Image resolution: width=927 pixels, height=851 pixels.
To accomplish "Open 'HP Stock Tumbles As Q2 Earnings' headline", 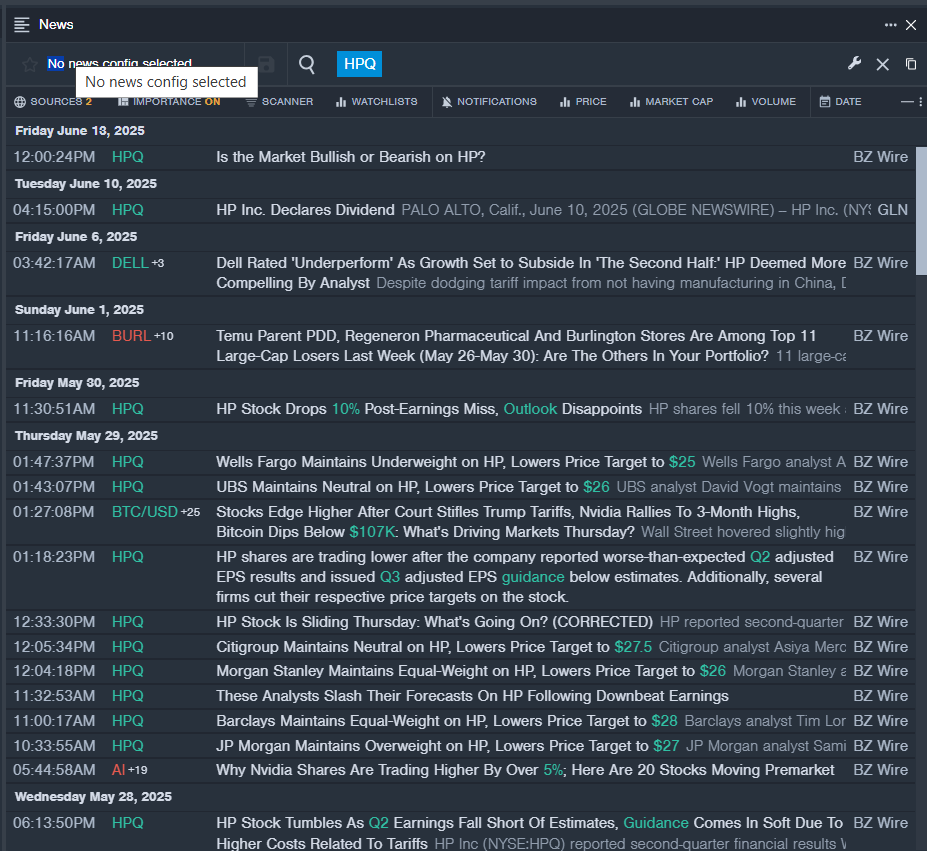I will (x=529, y=833).
